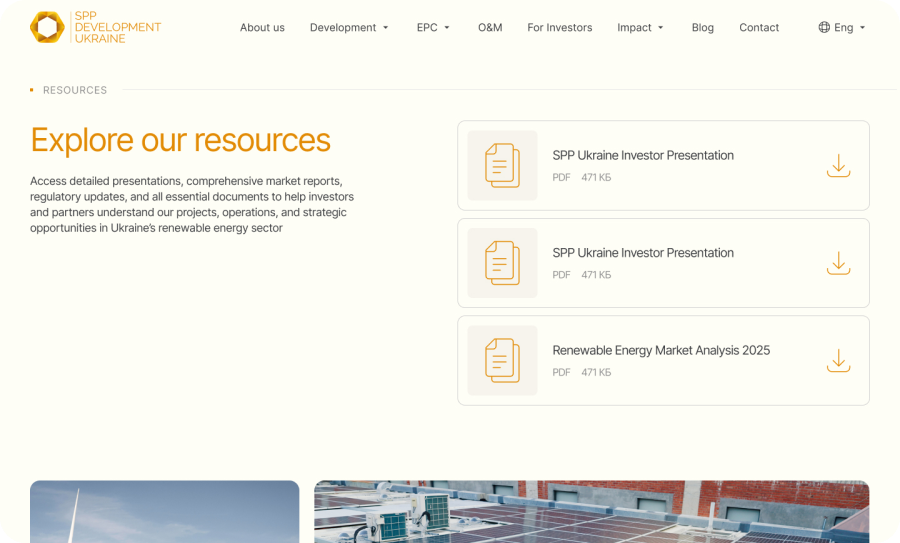The image size is (900, 543).
Task: Click the globe language icon
Action: point(824,27)
